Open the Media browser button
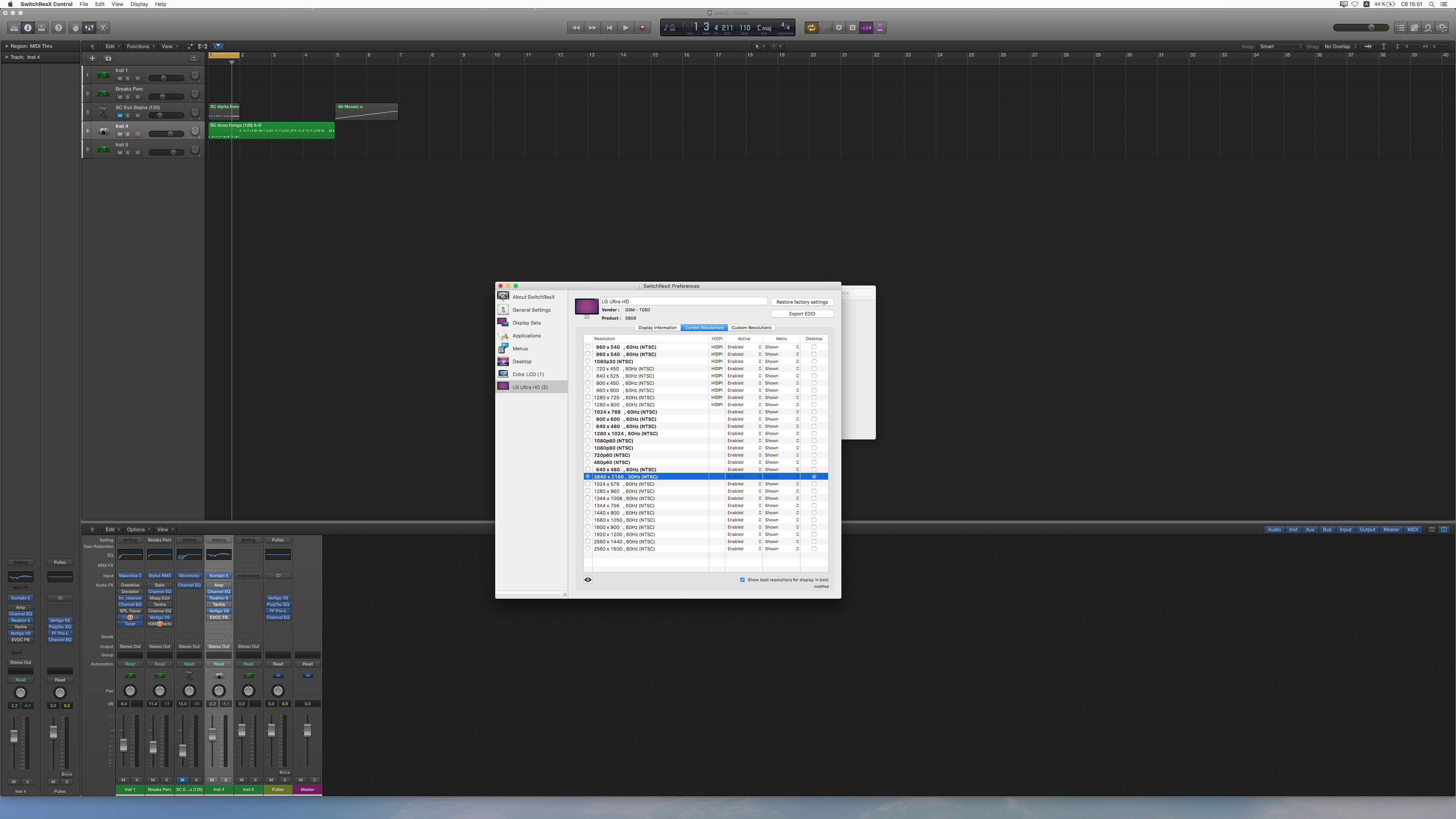The width and height of the screenshot is (1456, 819). click(x=1442, y=28)
